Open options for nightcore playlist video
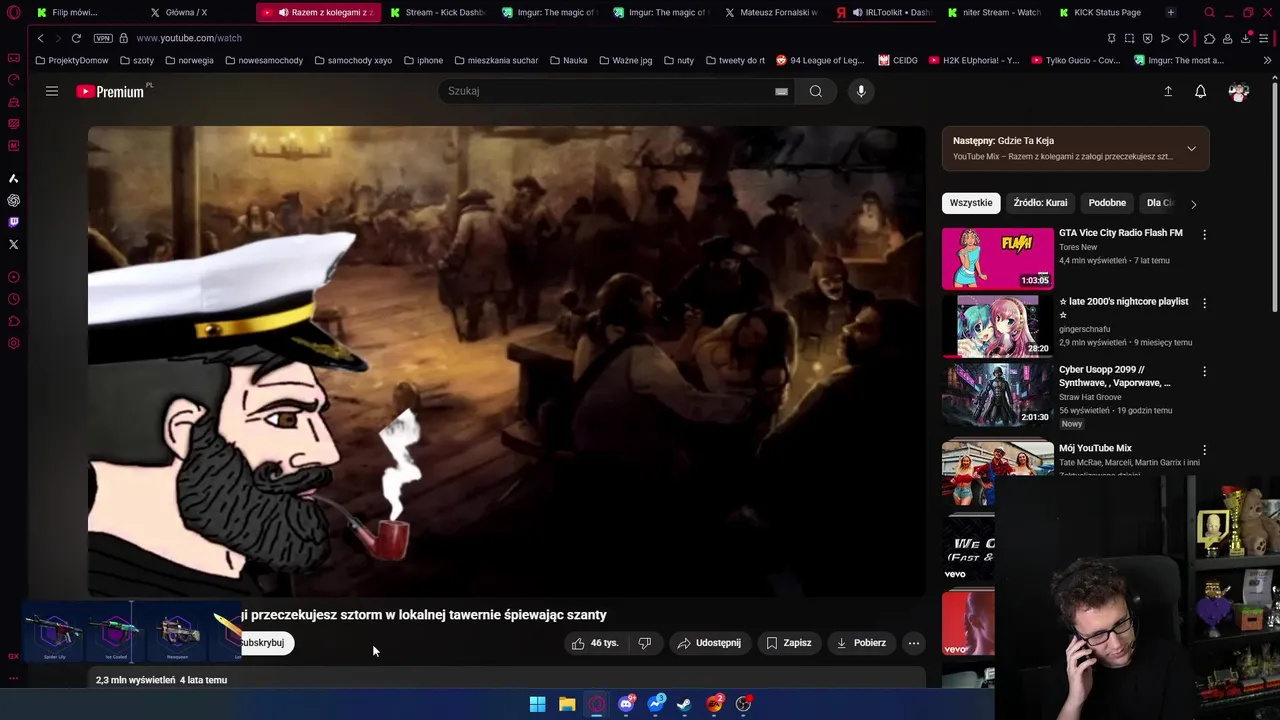The height and width of the screenshot is (720, 1280). pos(1204,303)
